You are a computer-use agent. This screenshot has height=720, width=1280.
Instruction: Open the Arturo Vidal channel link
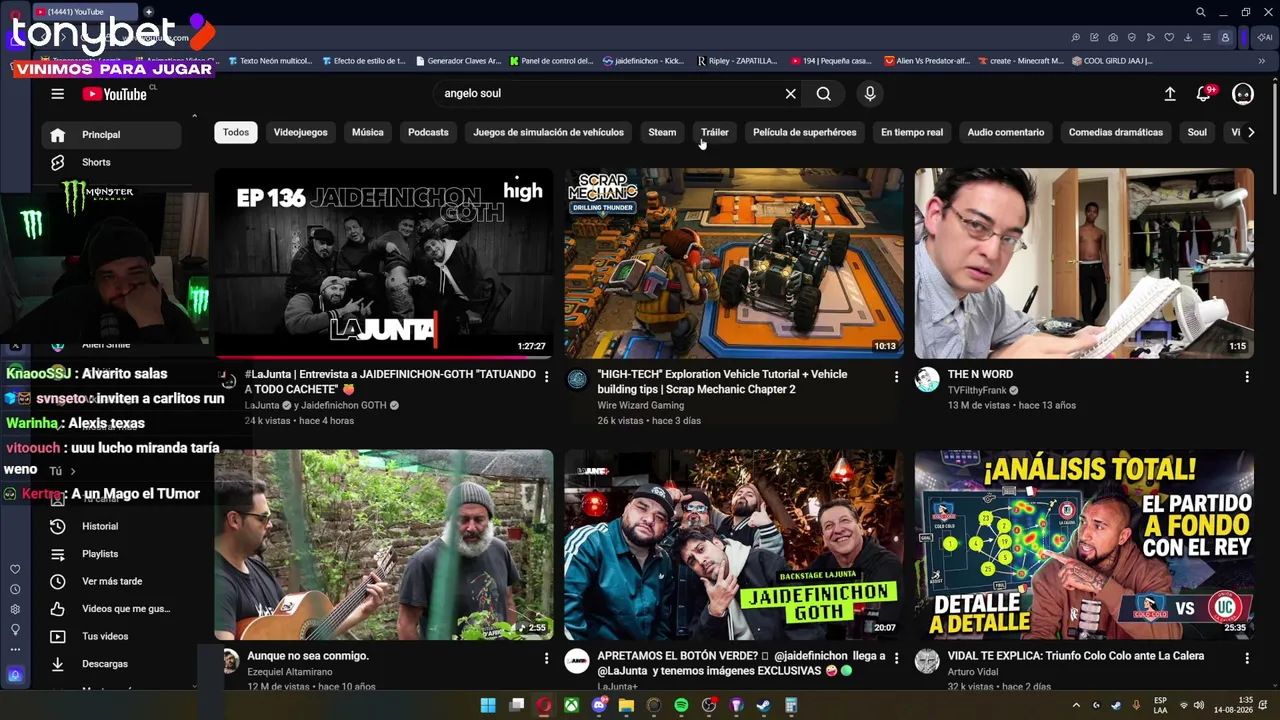pyautogui.click(x=973, y=672)
